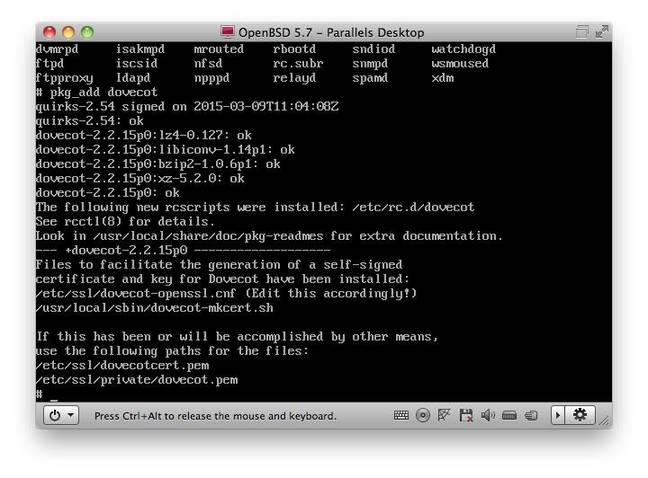Click the 'lz4-0.127: ok' line

pyautogui.click(x=143, y=135)
